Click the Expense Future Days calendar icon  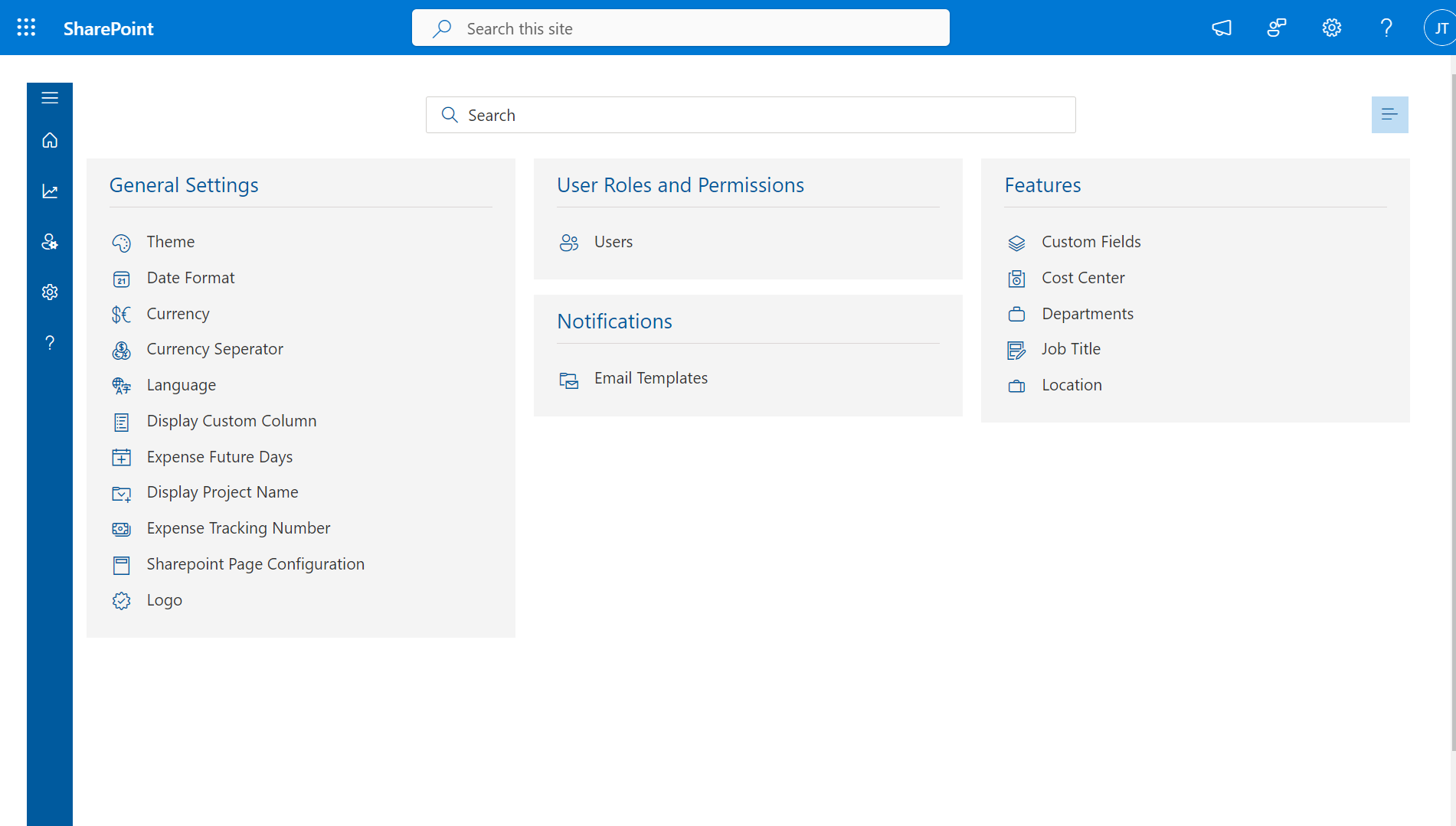pyautogui.click(x=121, y=458)
